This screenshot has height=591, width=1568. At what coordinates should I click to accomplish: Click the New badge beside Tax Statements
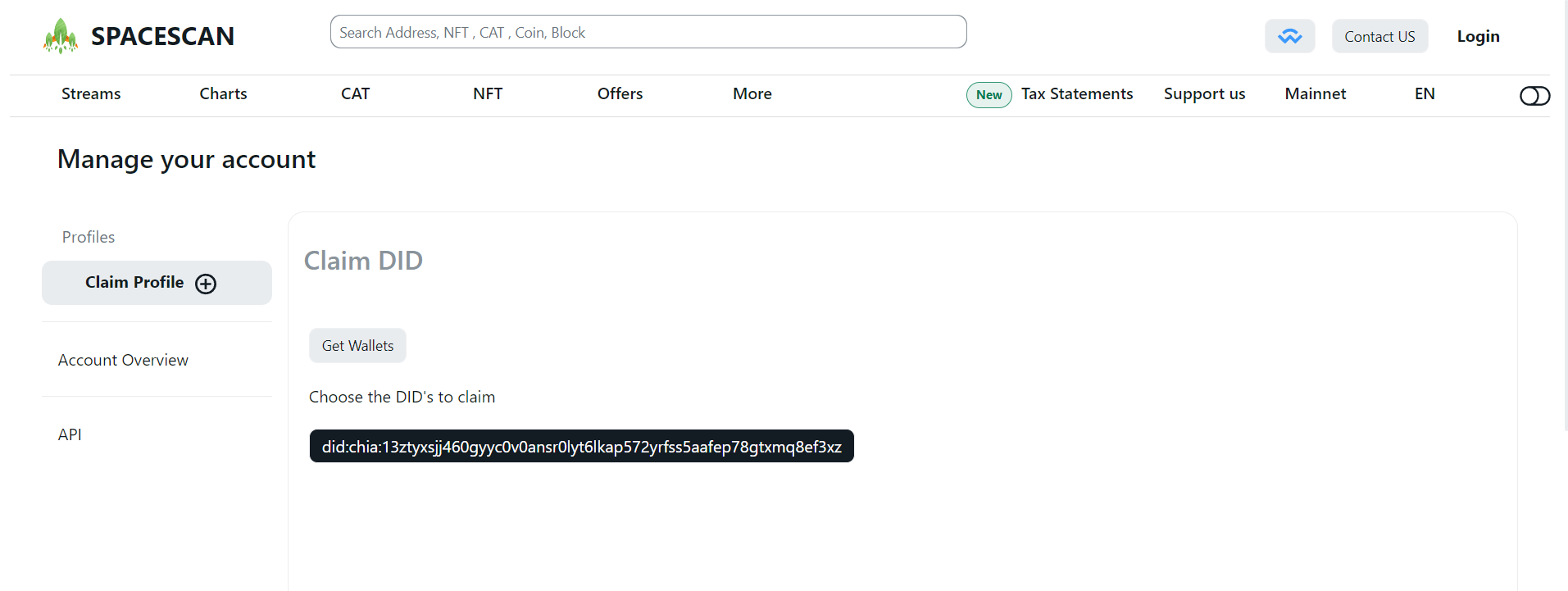(989, 95)
